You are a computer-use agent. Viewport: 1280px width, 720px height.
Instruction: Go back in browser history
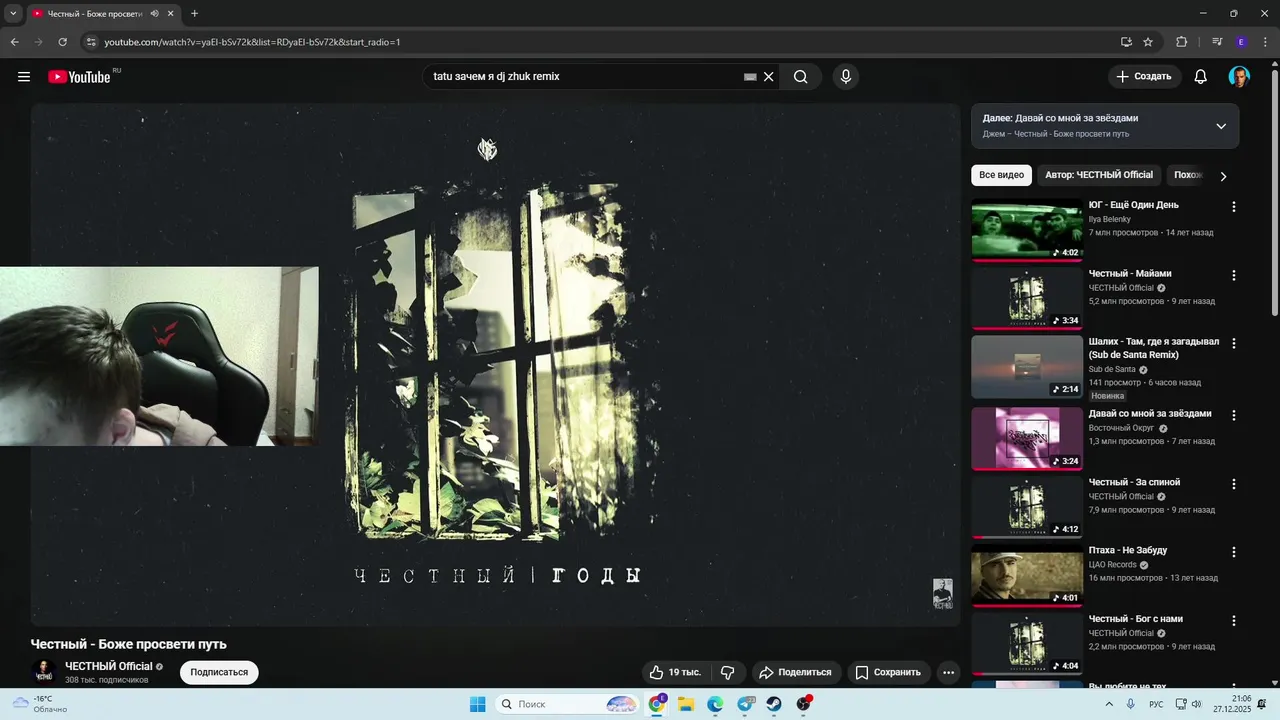click(x=14, y=42)
